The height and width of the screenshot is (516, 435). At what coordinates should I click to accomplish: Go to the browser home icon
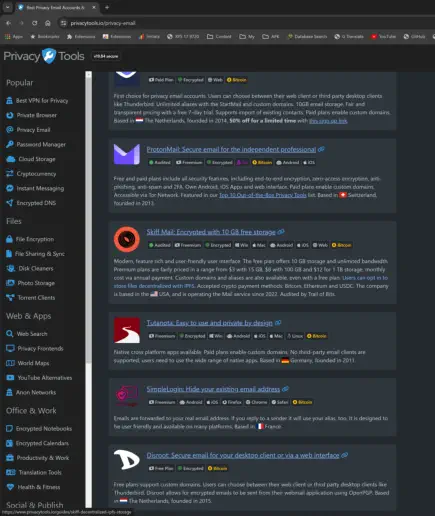tap(48, 23)
